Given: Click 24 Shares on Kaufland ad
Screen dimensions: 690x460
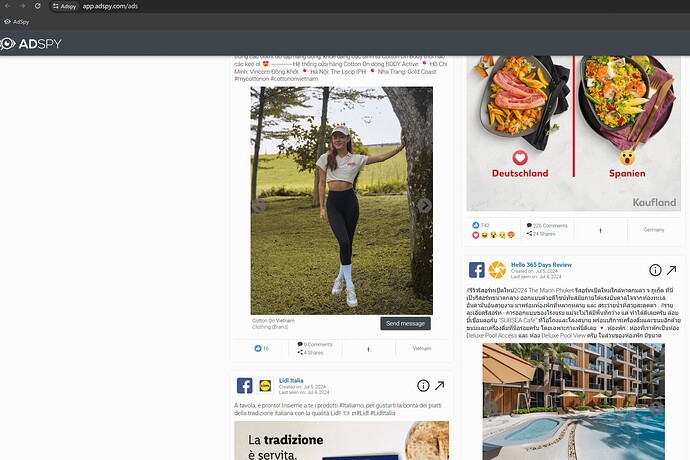Looking at the screenshot, I should click(x=541, y=234).
